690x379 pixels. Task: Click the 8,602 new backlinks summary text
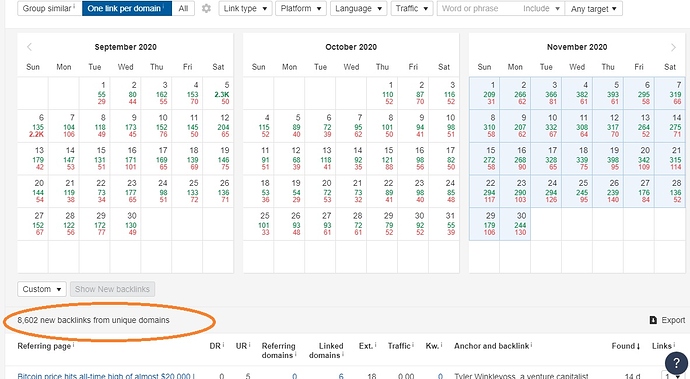[x=93, y=320]
